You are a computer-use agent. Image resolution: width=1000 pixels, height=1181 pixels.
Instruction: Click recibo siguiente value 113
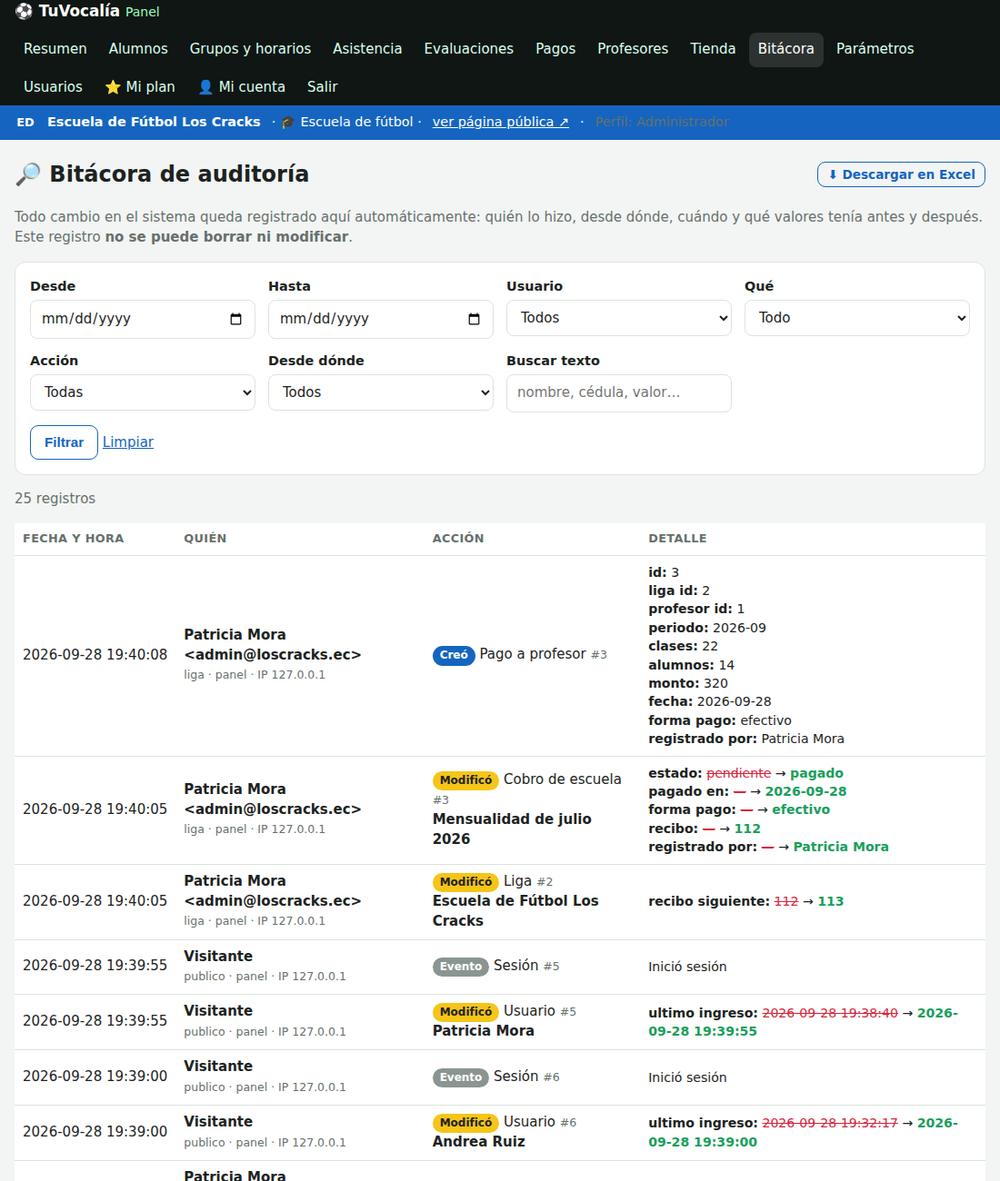point(831,902)
